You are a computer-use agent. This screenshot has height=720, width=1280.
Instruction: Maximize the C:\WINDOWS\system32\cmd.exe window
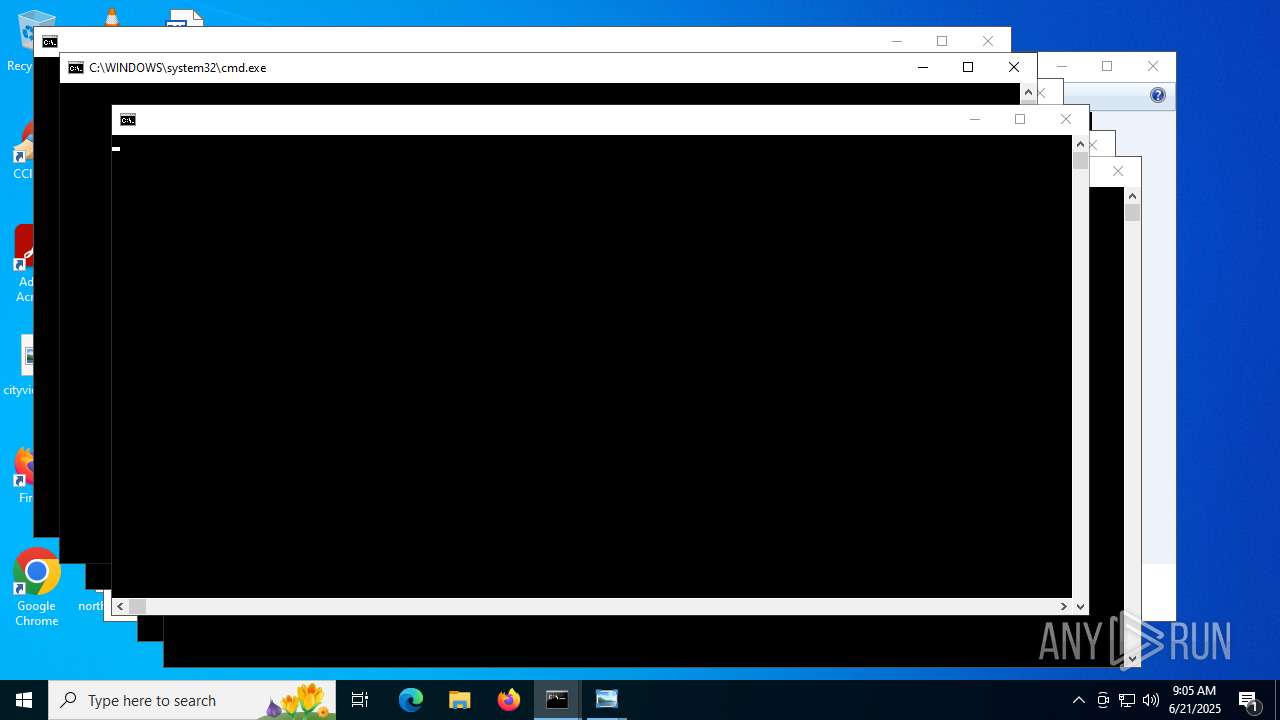pyautogui.click(x=968, y=68)
